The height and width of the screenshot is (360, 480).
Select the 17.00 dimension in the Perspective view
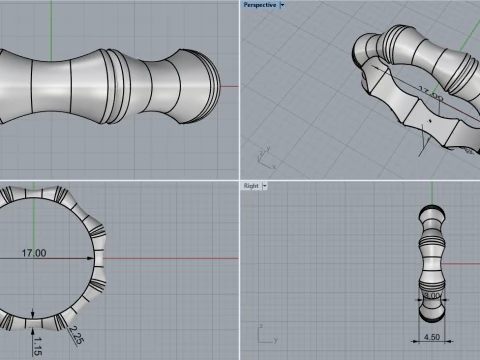pyautogui.click(x=431, y=94)
